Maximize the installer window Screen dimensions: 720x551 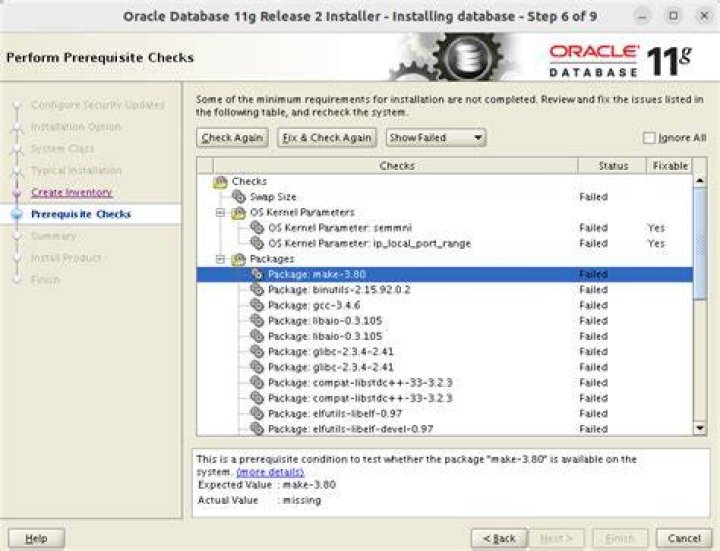coord(673,16)
